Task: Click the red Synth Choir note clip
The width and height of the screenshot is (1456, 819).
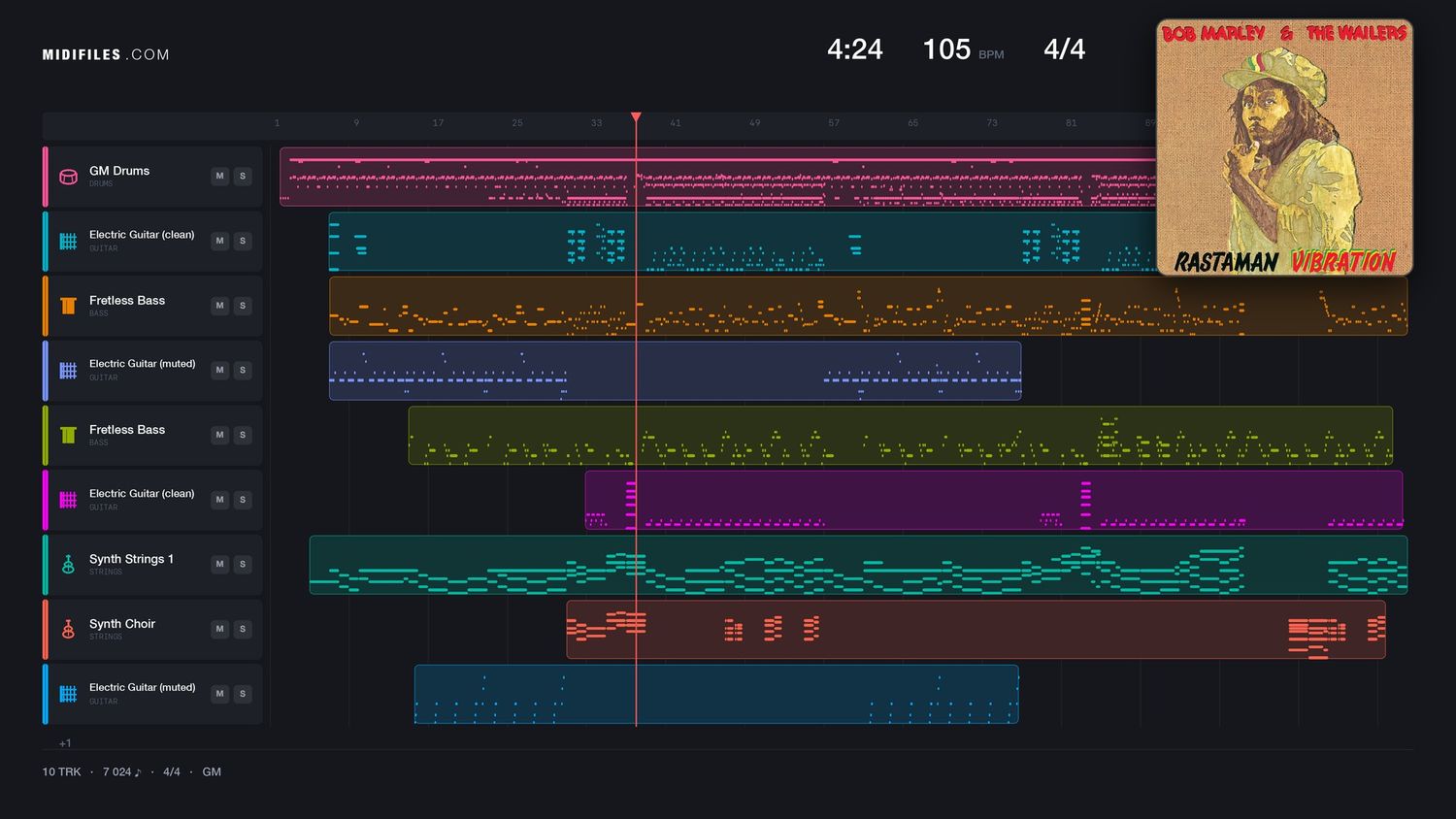Action: tap(976, 629)
